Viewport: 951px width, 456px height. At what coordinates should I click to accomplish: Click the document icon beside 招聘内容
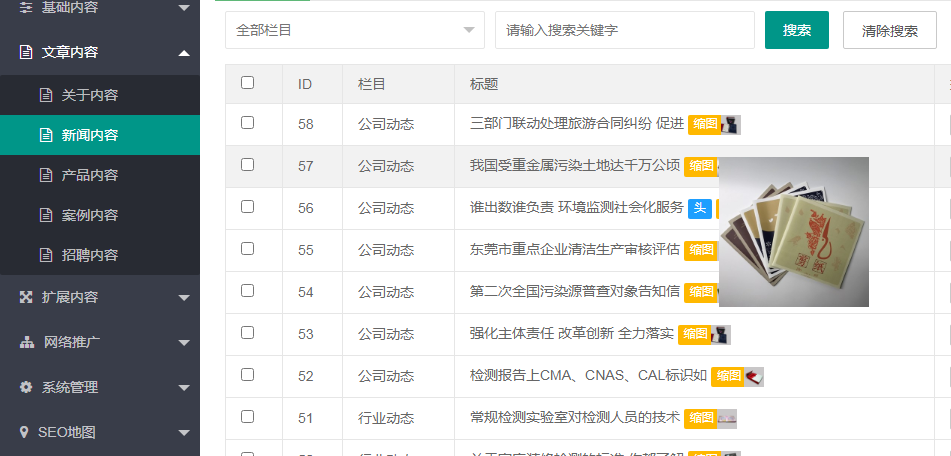click(x=45, y=255)
